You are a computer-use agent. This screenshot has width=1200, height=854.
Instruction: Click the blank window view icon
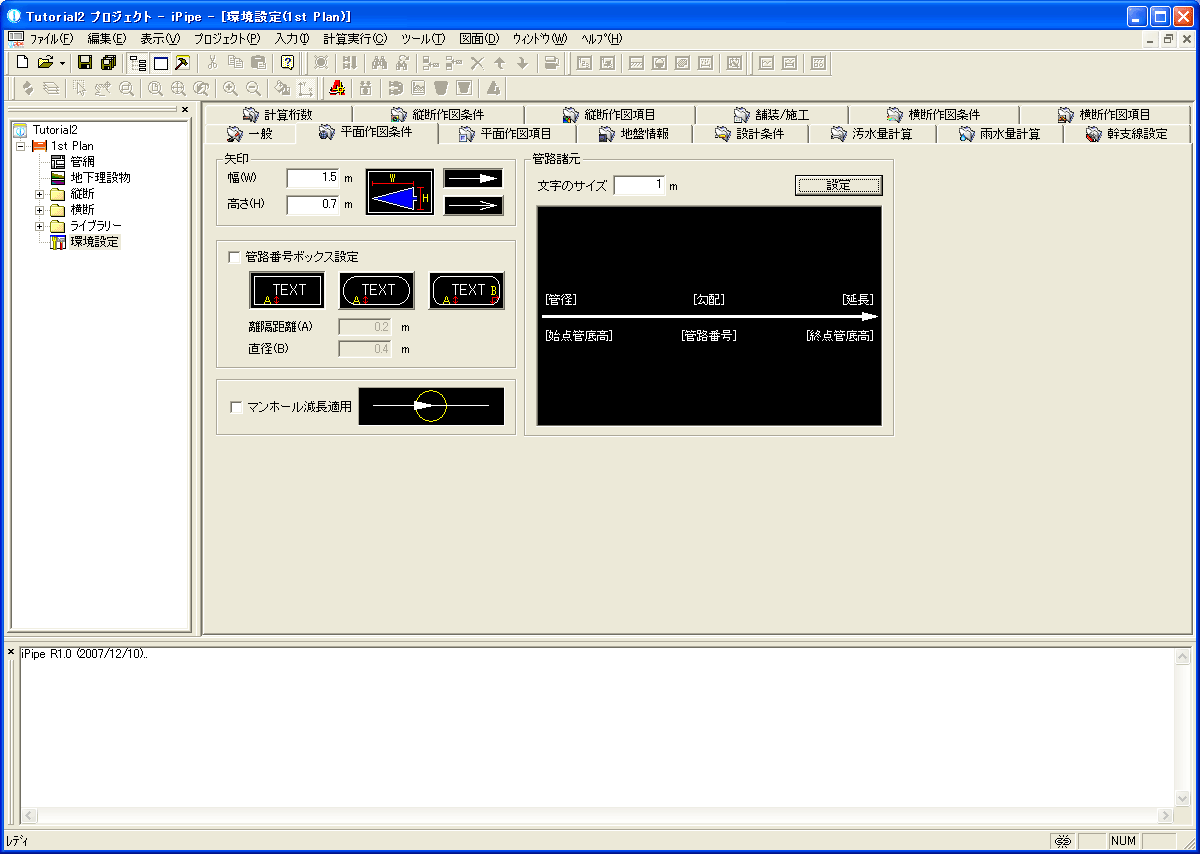tap(160, 63)
